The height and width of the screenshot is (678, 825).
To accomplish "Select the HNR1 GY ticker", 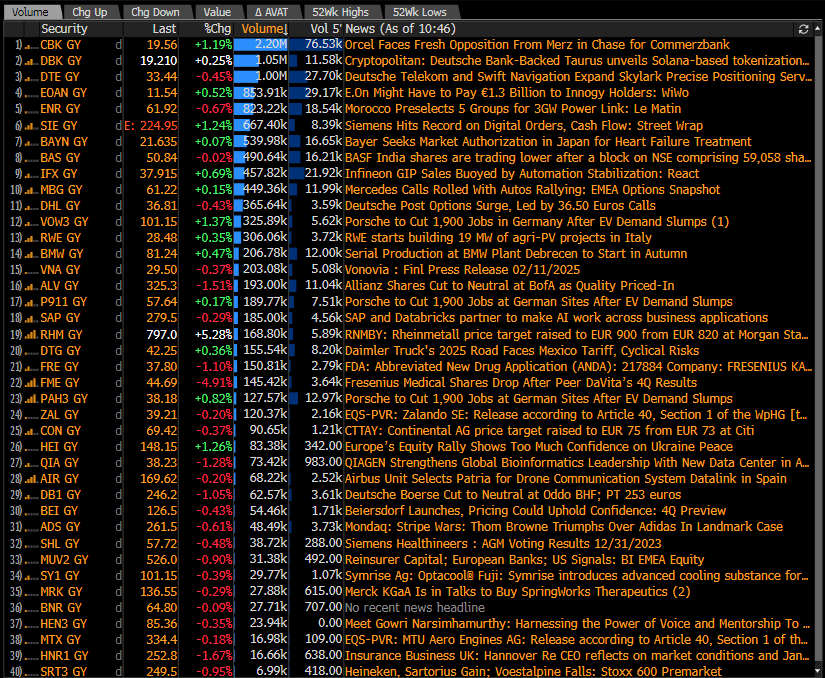I will (x=65, y=656).
